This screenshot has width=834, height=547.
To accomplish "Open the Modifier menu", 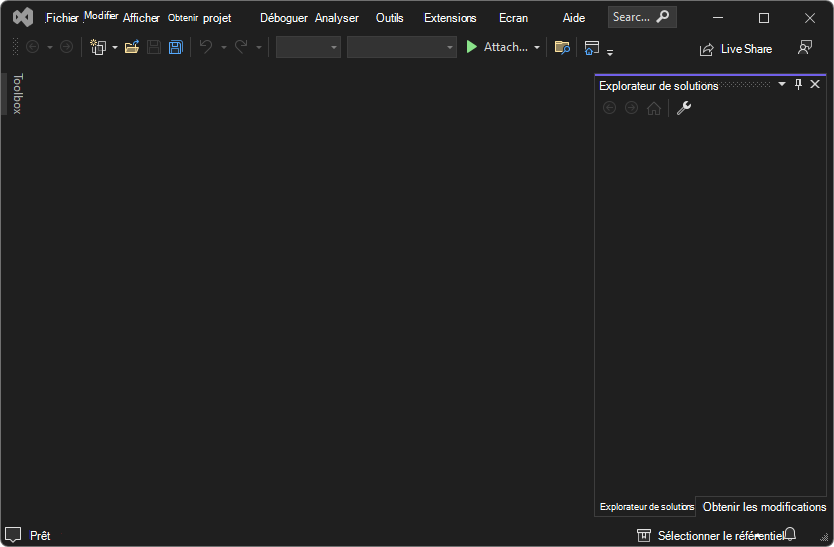I will pos(101,16).
